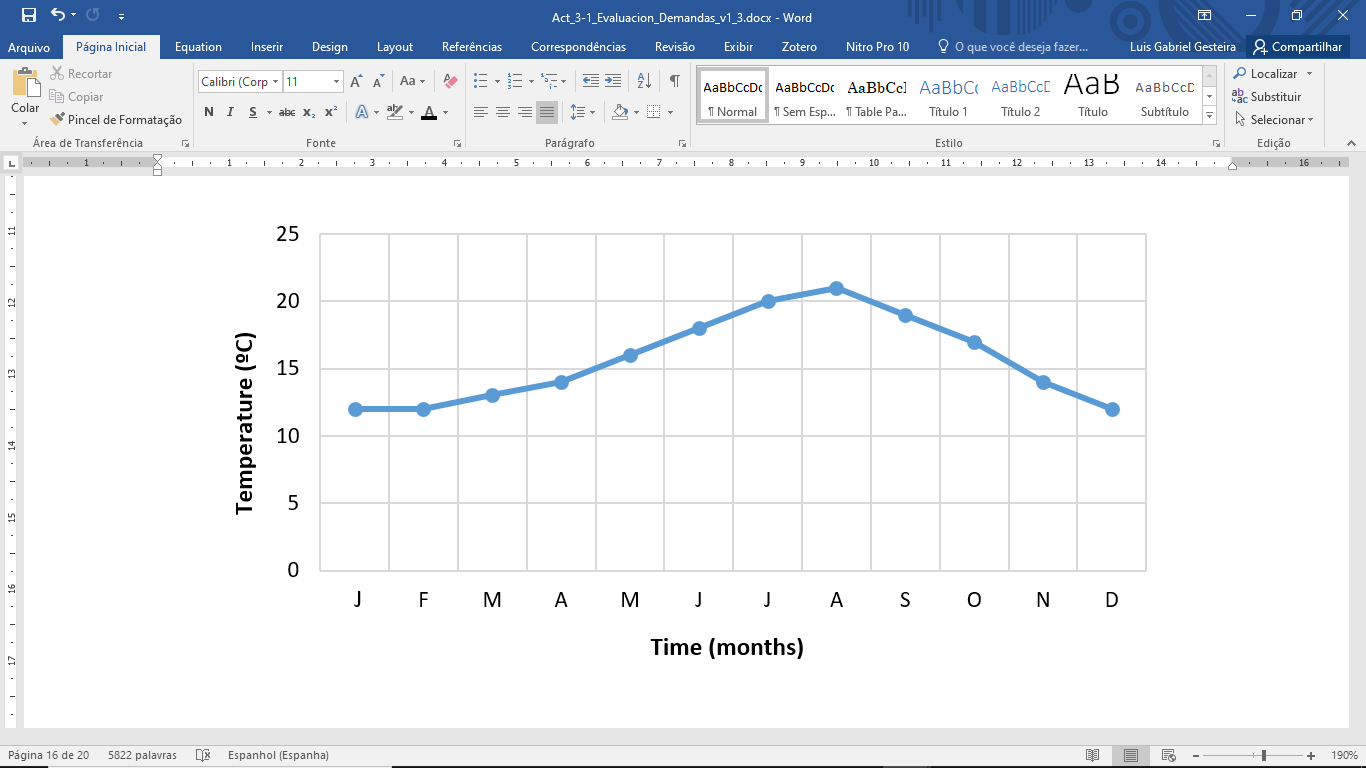Toggle italic formatting

(230, 112)
